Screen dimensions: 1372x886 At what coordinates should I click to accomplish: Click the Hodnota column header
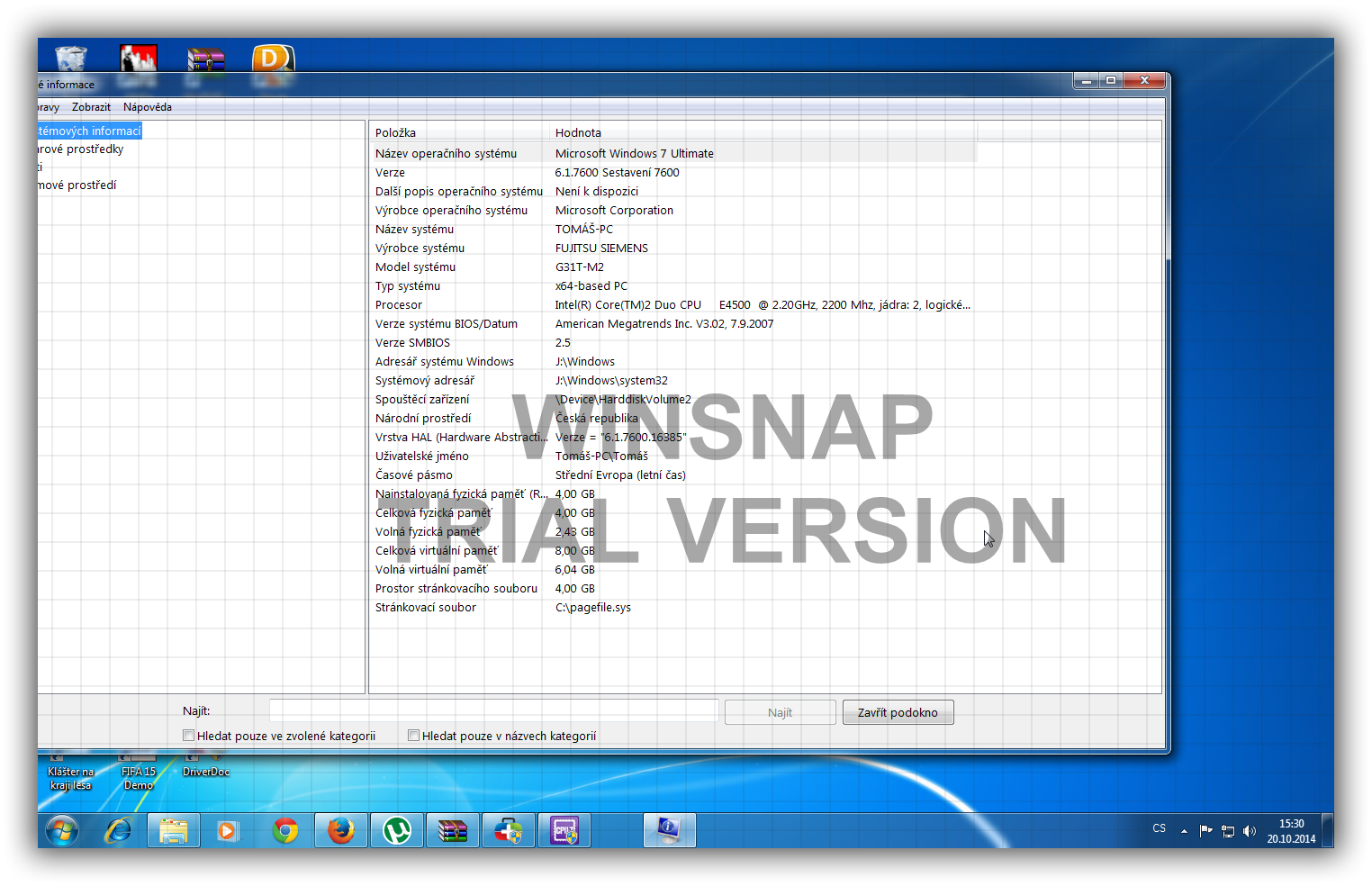[x=763, y=132]
